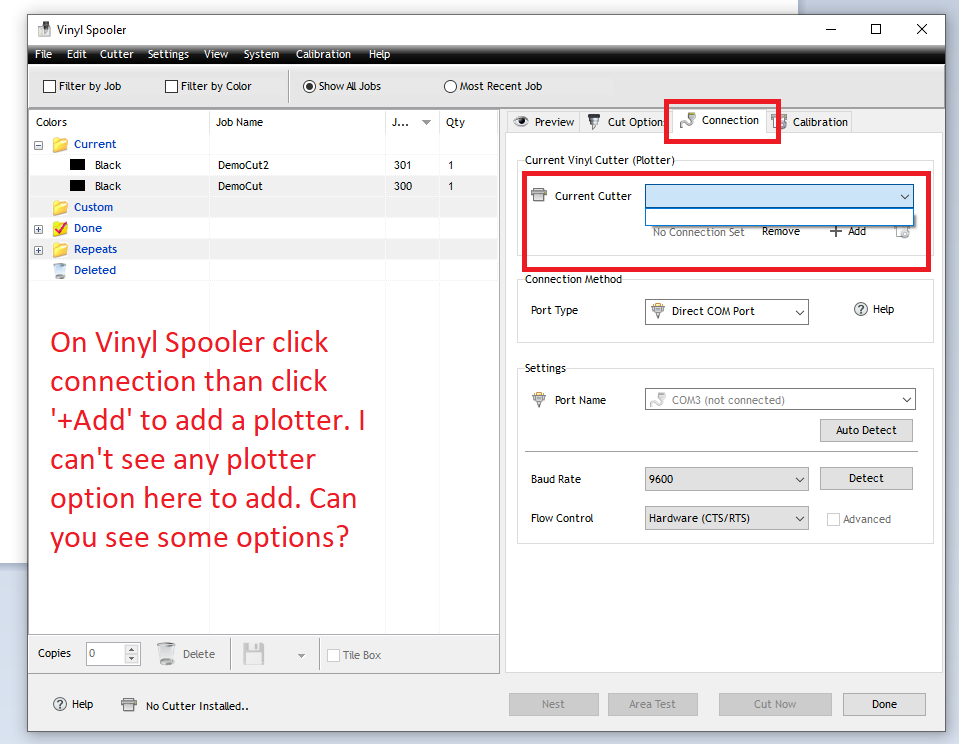Image resolution: width=959 pixels, height=744 pixels.
Task: Click the Area Test button
Action: [653, 704]
